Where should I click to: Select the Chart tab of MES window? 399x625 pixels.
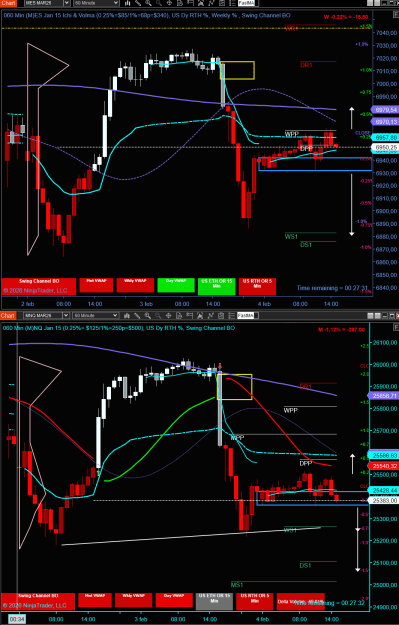(x=8, y=3)
